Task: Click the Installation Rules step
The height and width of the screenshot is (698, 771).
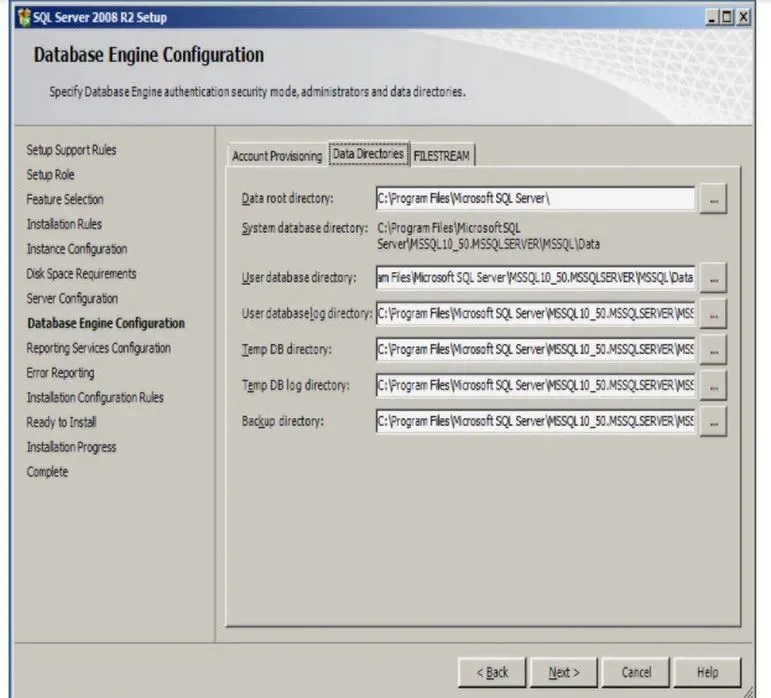Action: pos(64,224)
